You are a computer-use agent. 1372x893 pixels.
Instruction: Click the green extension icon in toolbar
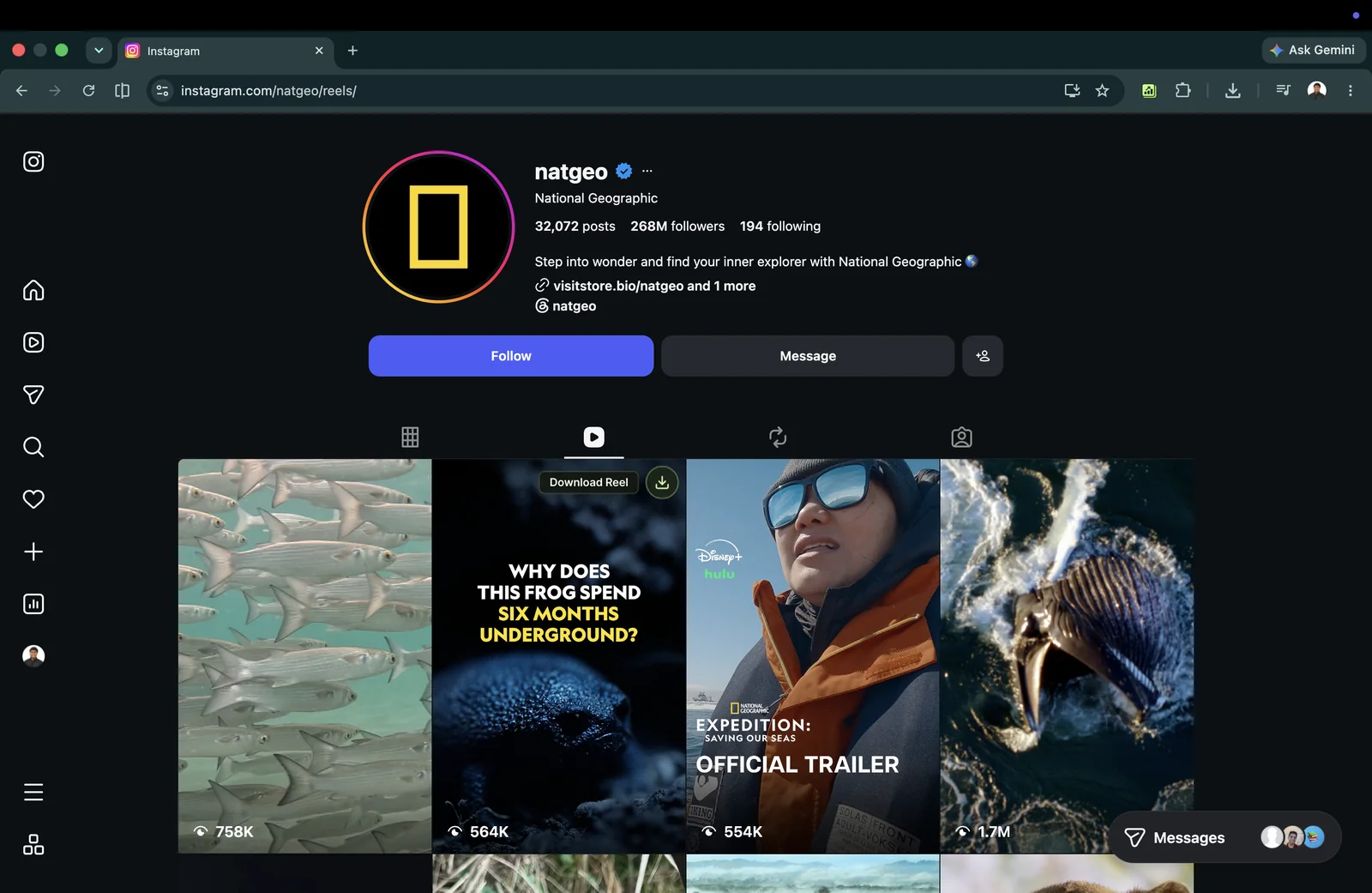[1149, 90]
